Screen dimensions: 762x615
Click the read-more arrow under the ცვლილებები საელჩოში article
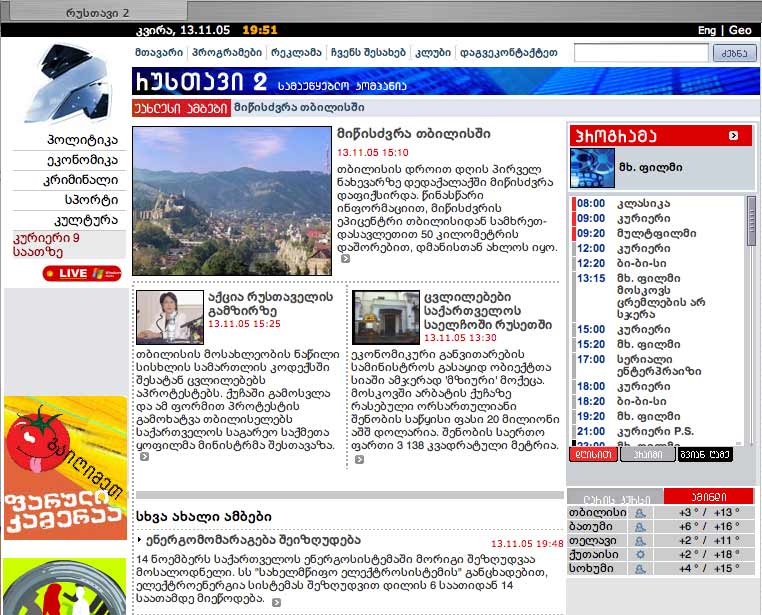coord(359,460)
